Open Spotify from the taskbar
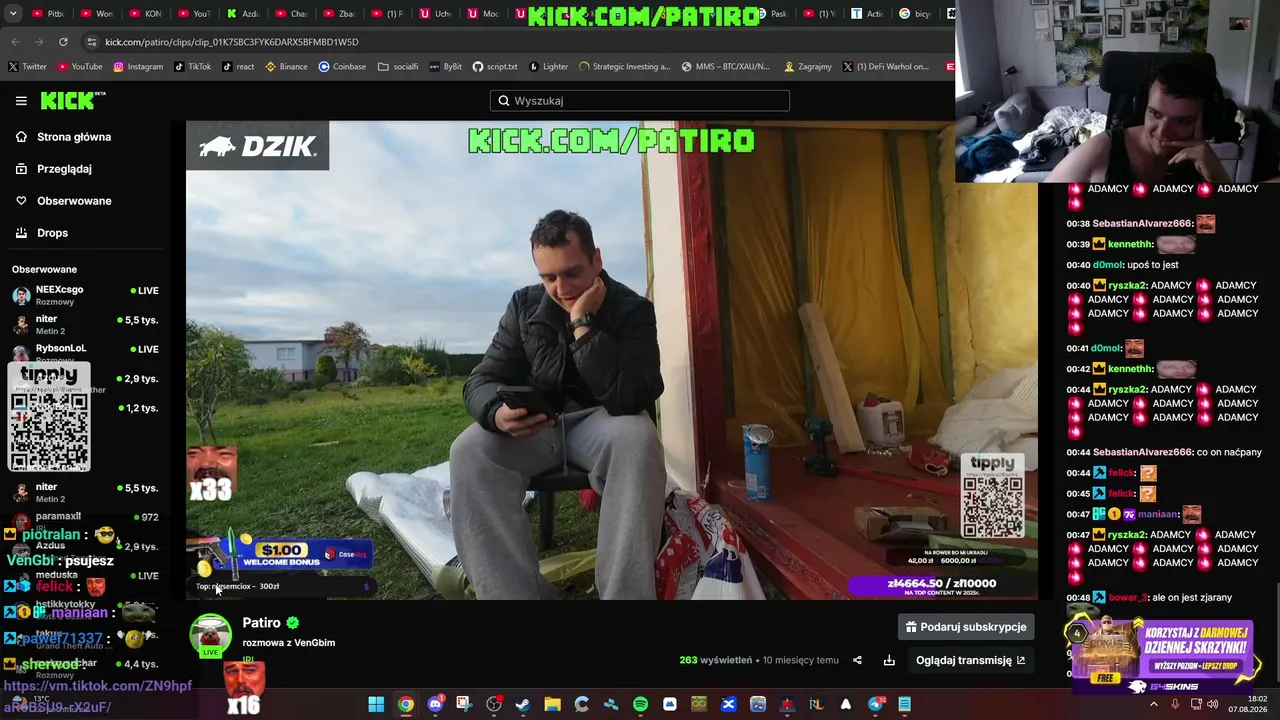Viewport: 1280px width, 720px height. click(x=640, y=705)
